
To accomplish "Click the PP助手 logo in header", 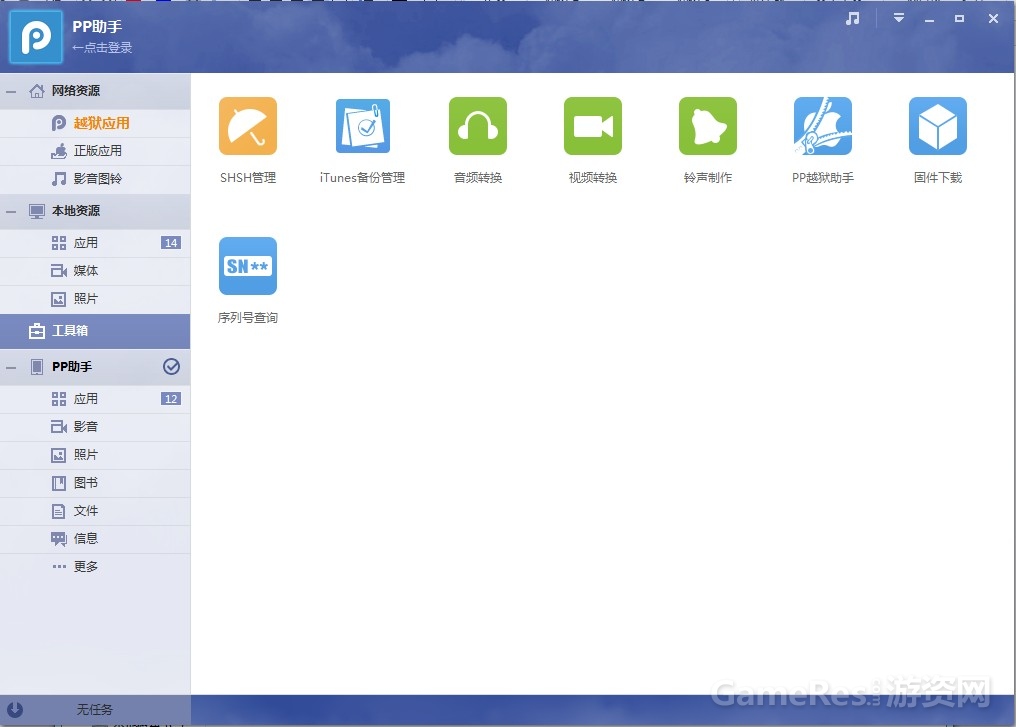I will point(36,37).
